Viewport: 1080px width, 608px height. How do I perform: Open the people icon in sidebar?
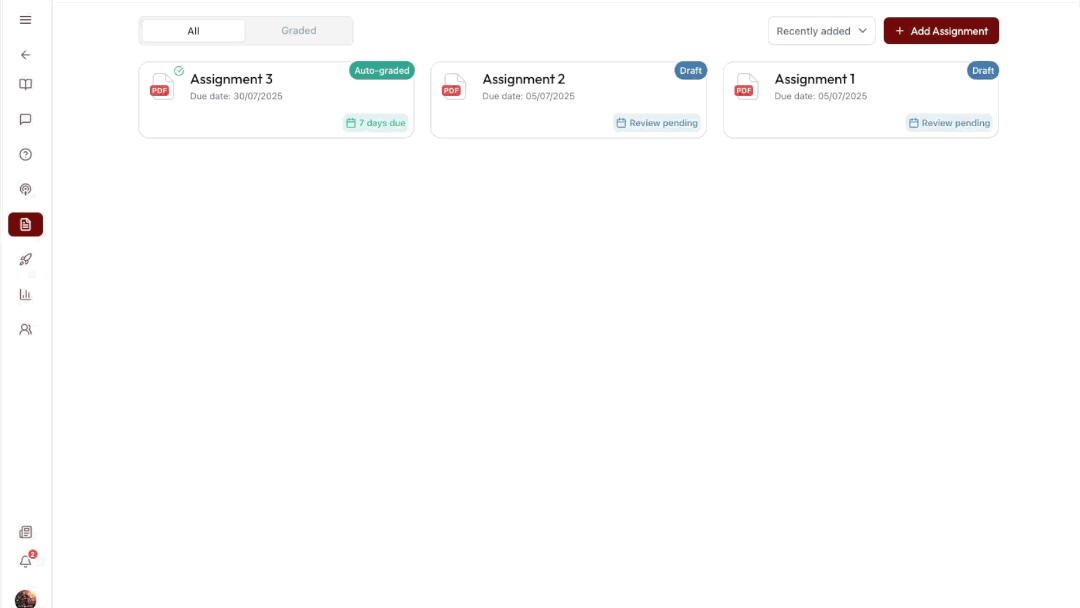[26, 329]
